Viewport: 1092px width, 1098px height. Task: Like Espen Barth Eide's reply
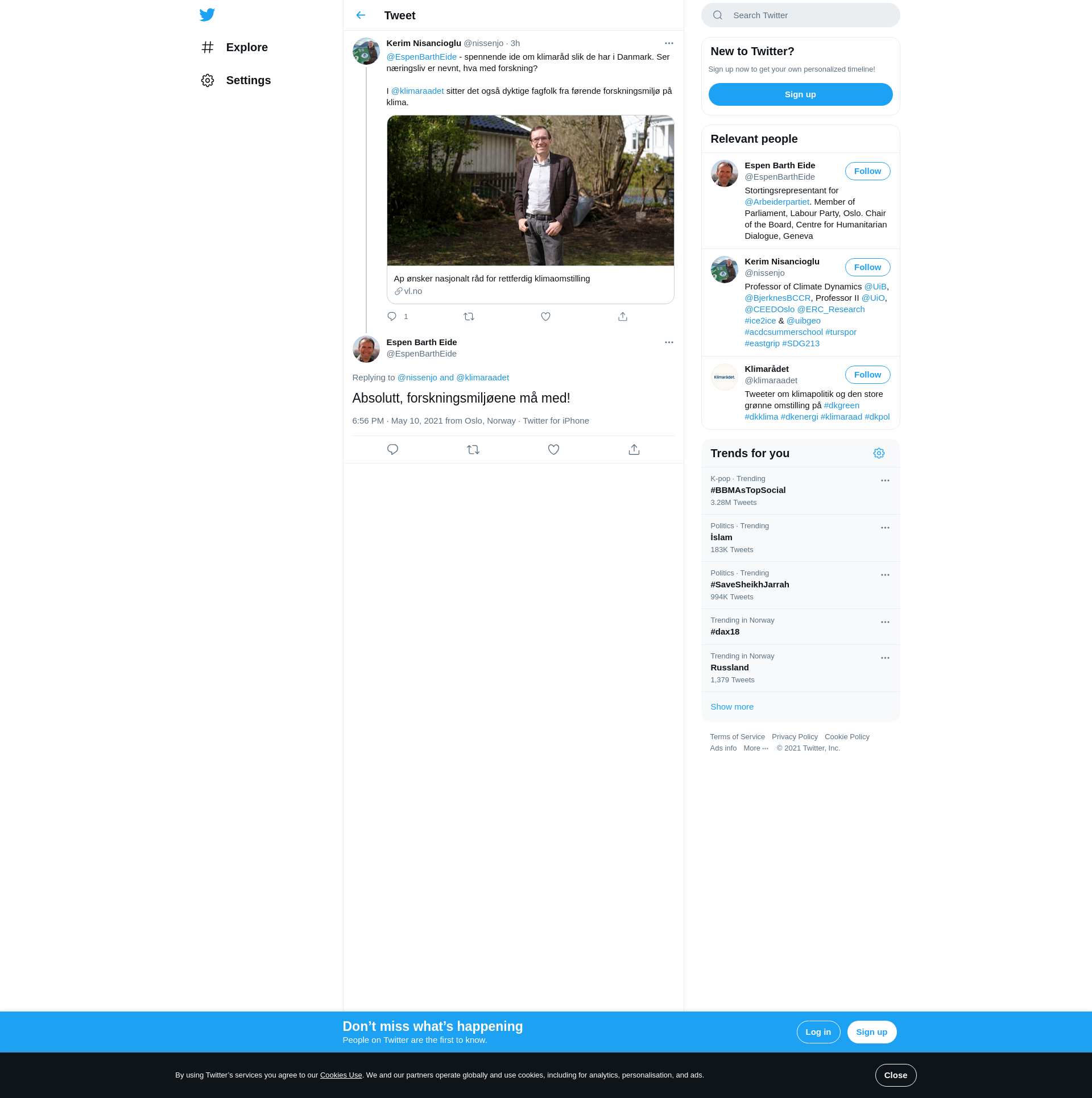tap(553, 450)
